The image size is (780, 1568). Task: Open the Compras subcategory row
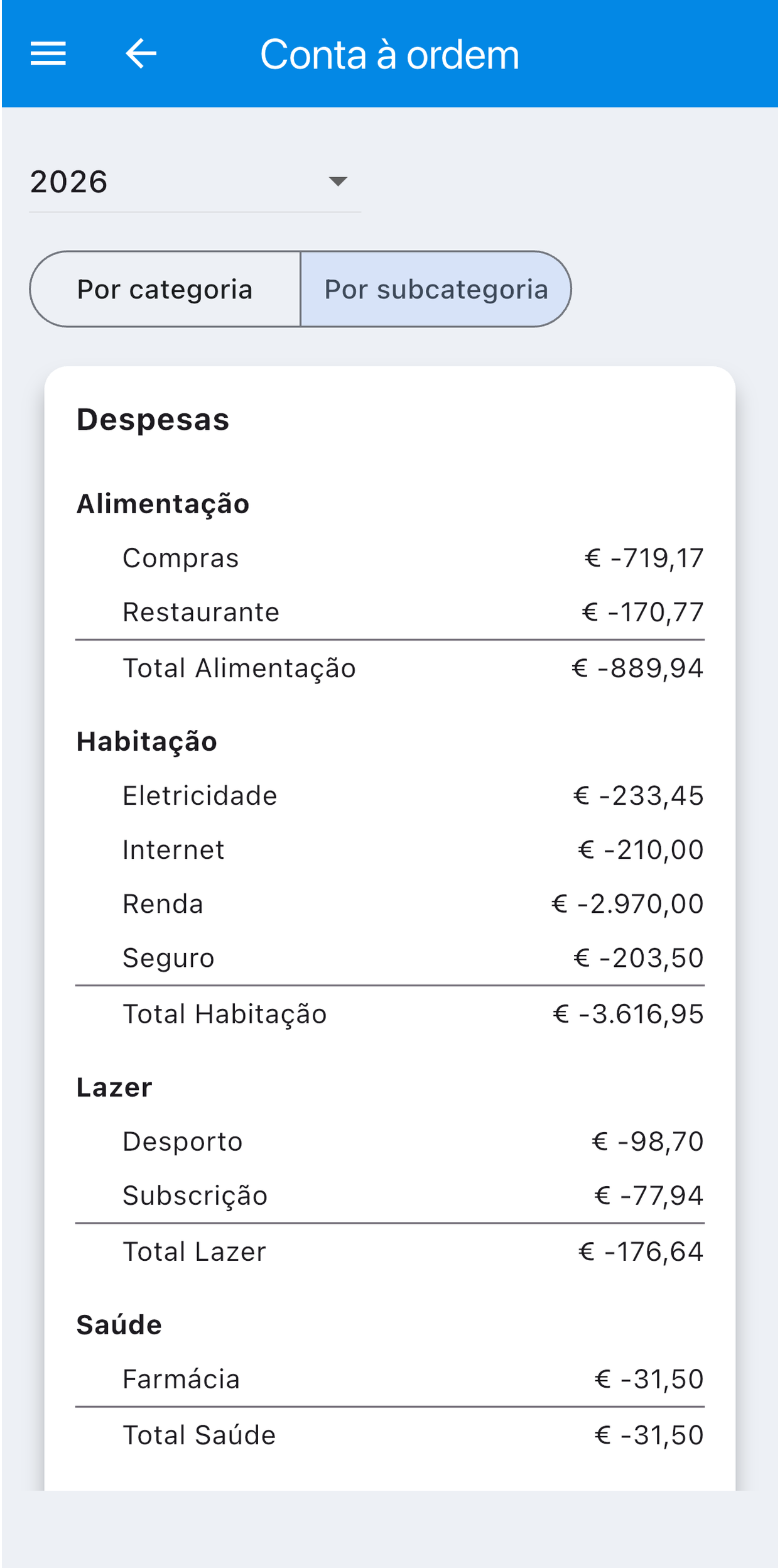(389, 558)
